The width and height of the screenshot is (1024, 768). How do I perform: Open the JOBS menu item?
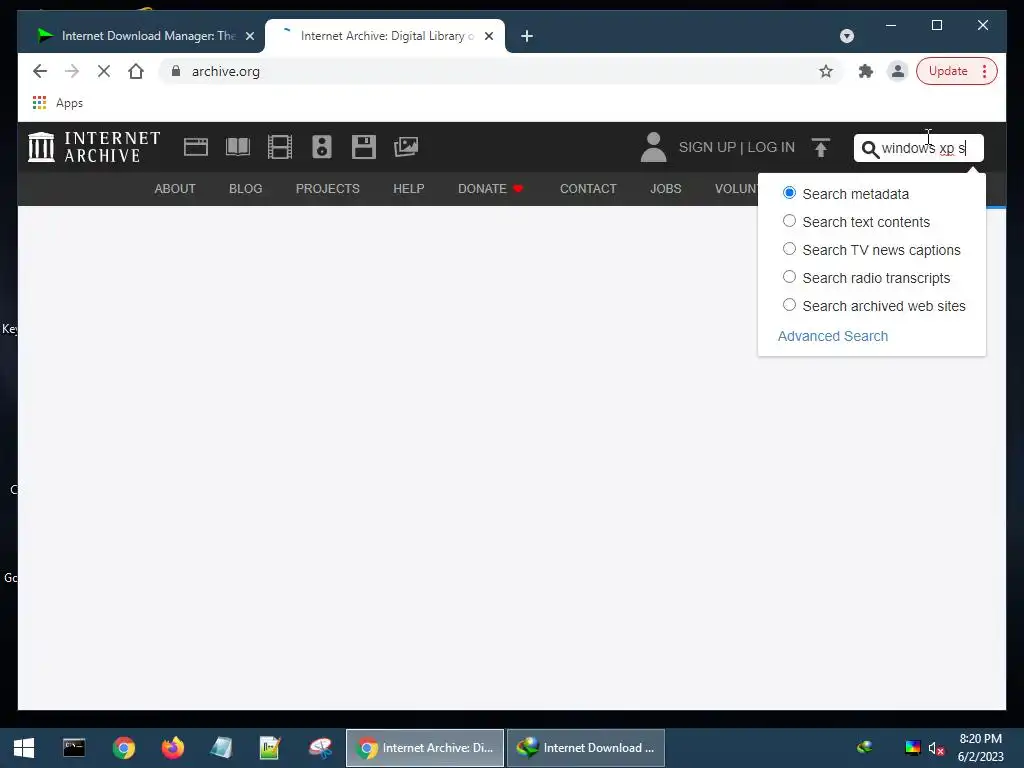tap(665, 189)
